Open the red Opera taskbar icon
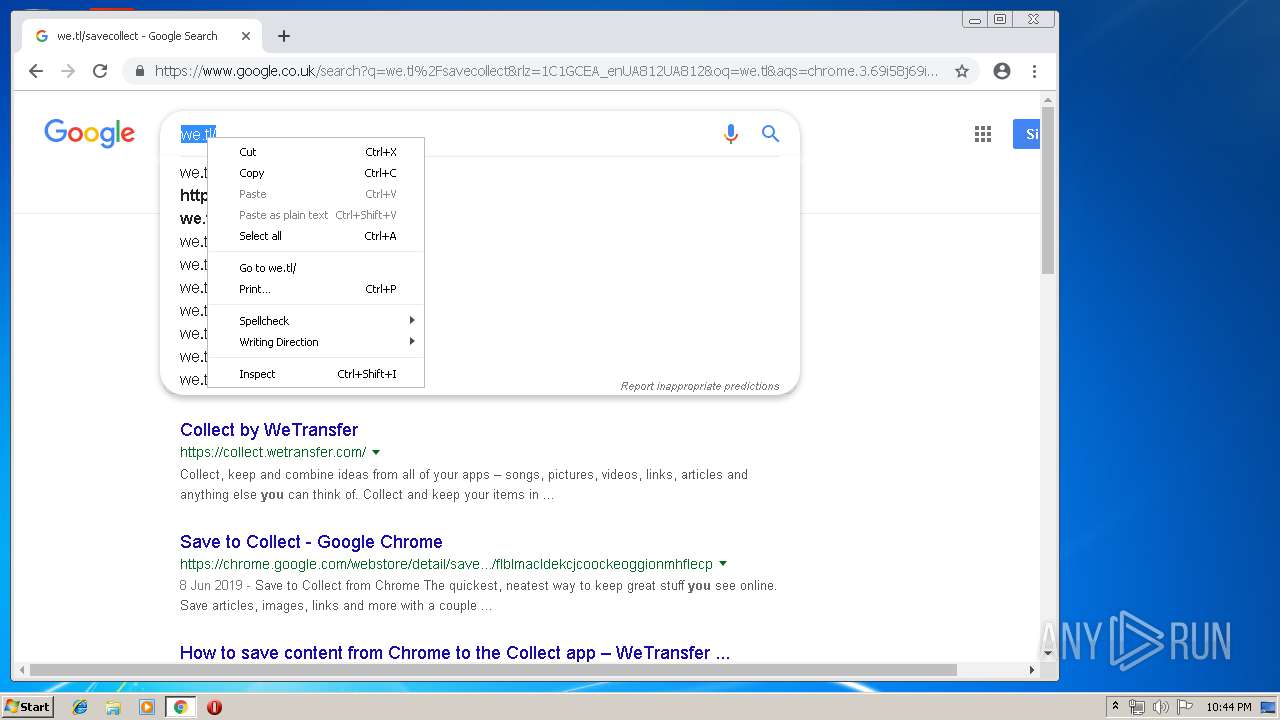Viewport: 1280px width, 720px height. [214, 707]
